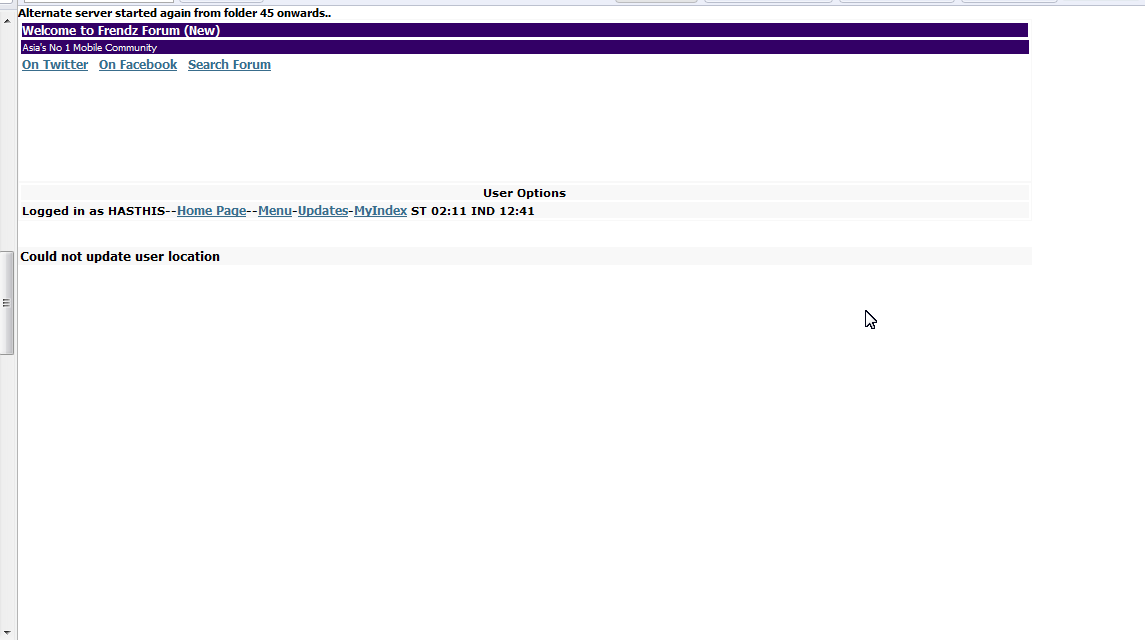Click the 'Could not update user location' message

pos(120,256)
